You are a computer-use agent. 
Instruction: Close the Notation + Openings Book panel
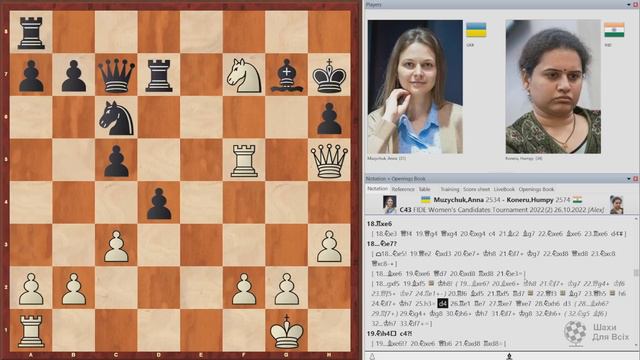click(636, 179)
